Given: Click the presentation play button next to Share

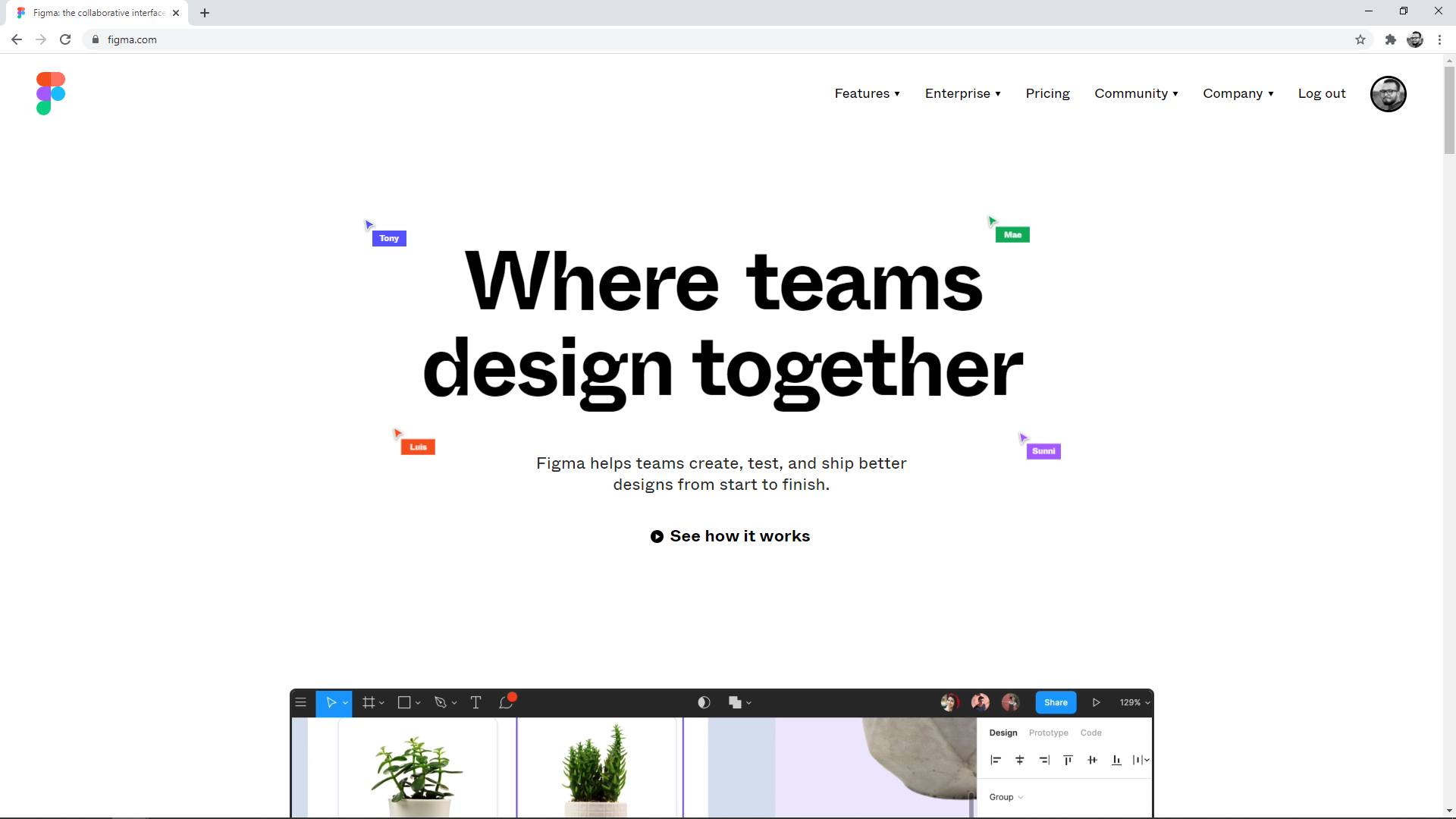Looking at the screenshot, I should (1096, 702).
